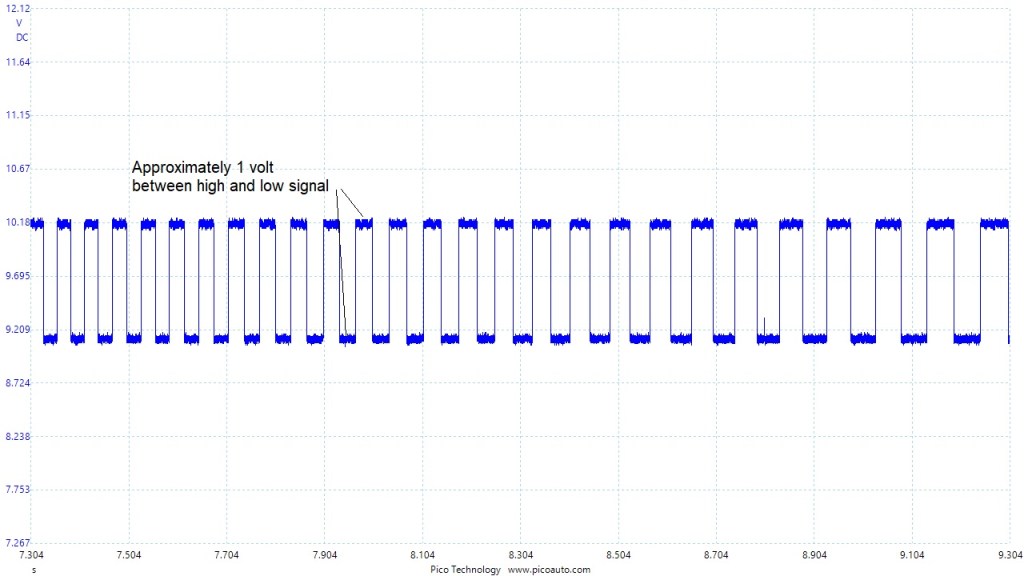The image size is (1024, 576).
Task: Click the 11.15 voltage axis value
Action: pyautogui.click(x=17, y=115)
